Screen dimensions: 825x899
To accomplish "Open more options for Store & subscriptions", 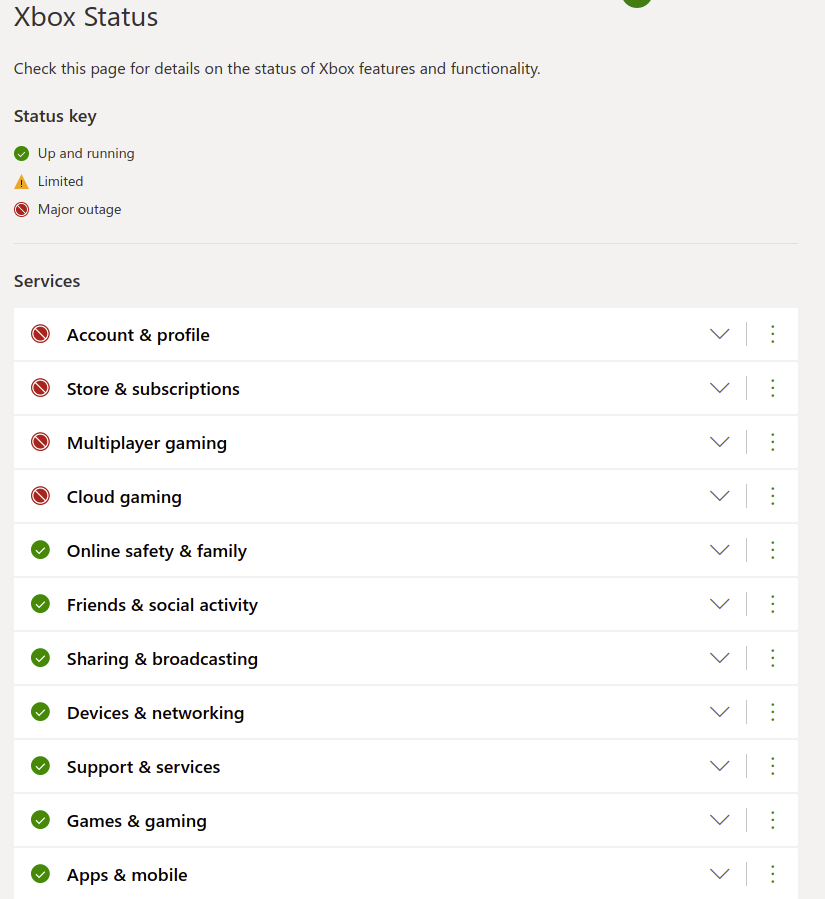I will tap(773, 388).
